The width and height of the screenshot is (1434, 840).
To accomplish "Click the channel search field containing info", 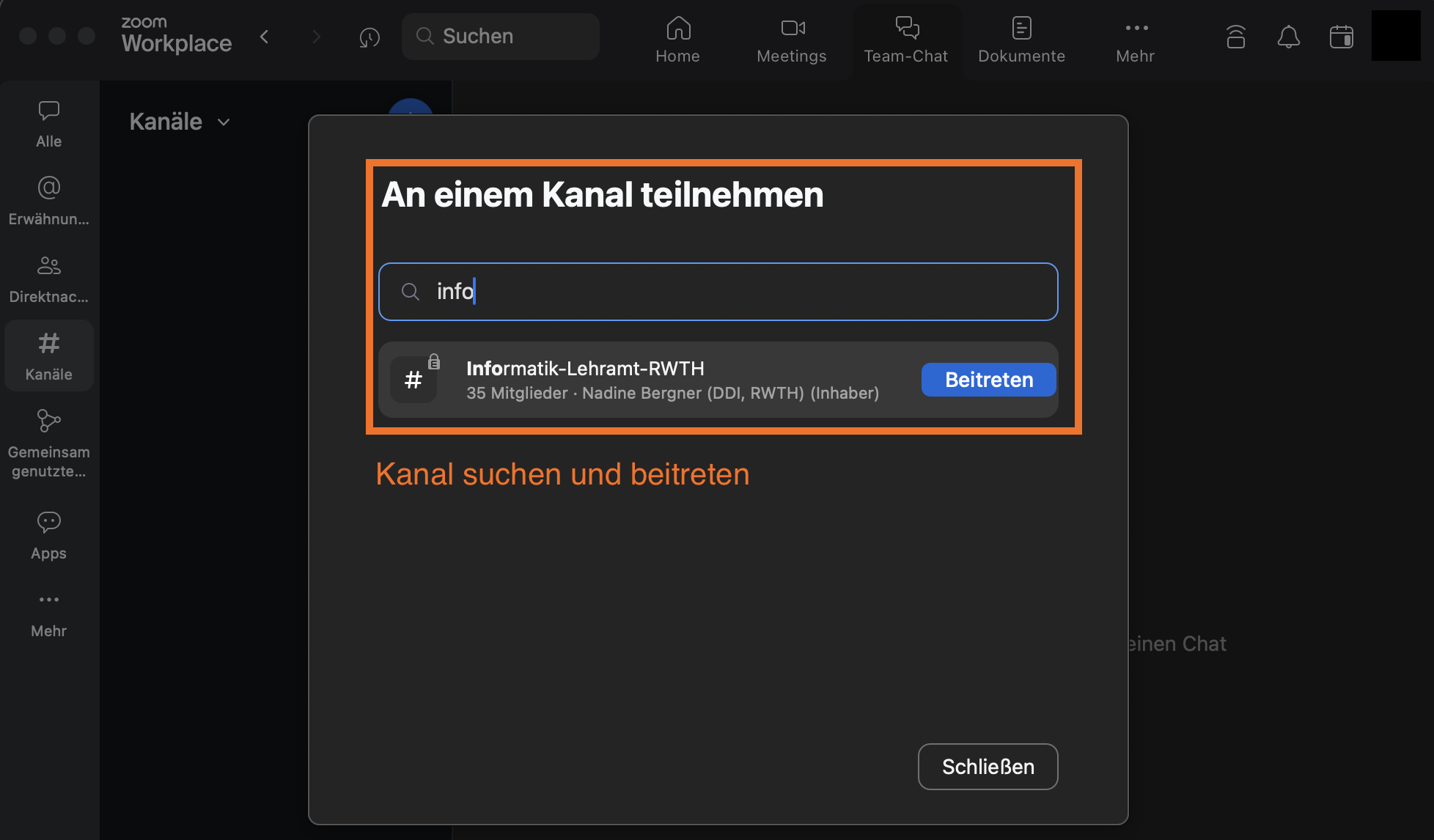I will point(718,291).
